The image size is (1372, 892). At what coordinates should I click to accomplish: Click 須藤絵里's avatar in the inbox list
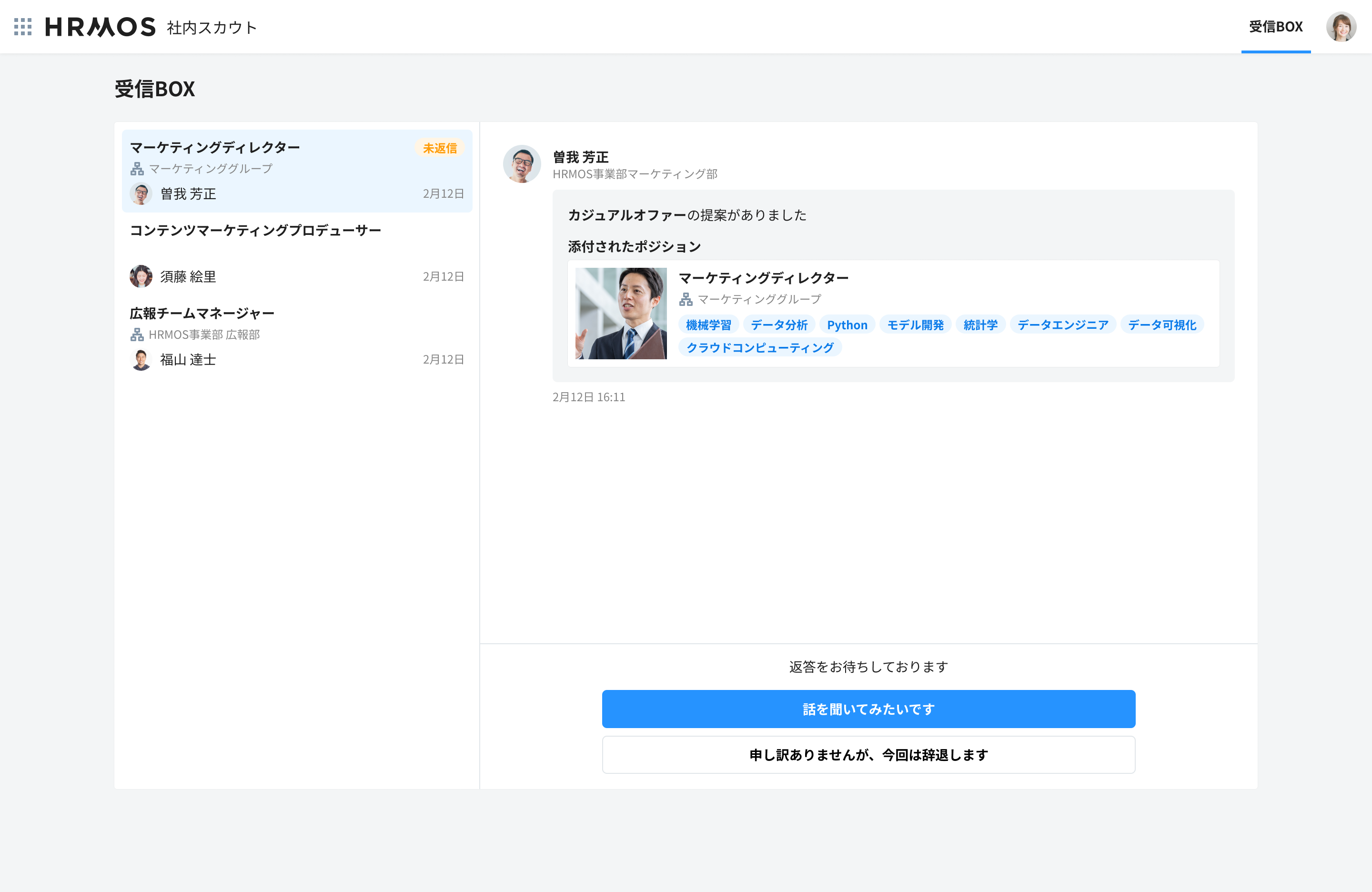pyautogui.click(x=141, y=276)
